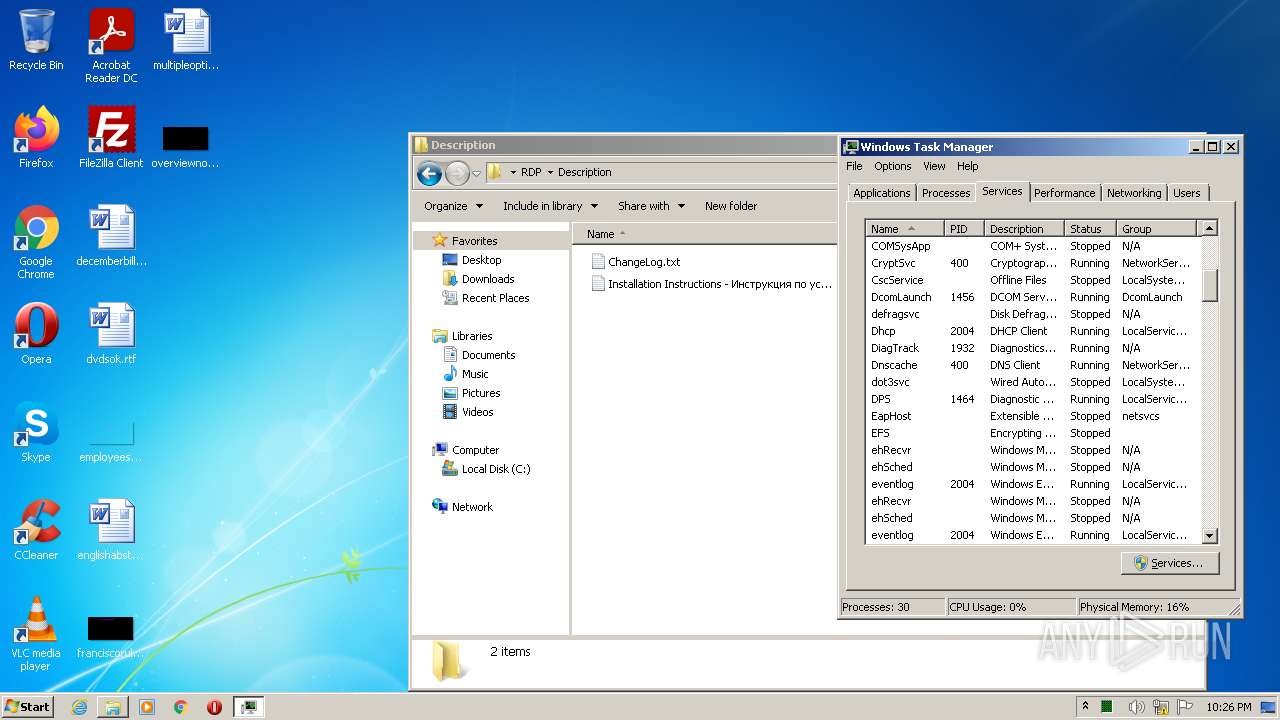This screenshot has width=1280, height=720.
Task: Select the FileZilla Client desktop icon
Action: coord(111,137)
